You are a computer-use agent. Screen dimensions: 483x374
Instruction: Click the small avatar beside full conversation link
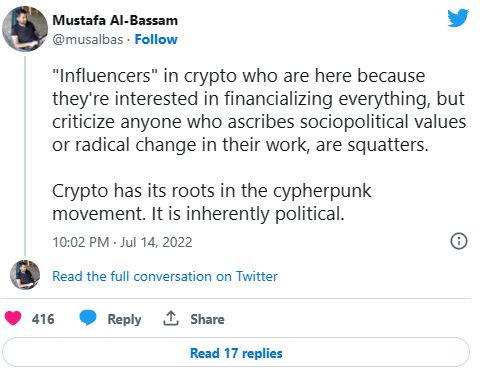pyautogui.click(x=25, y=275)
